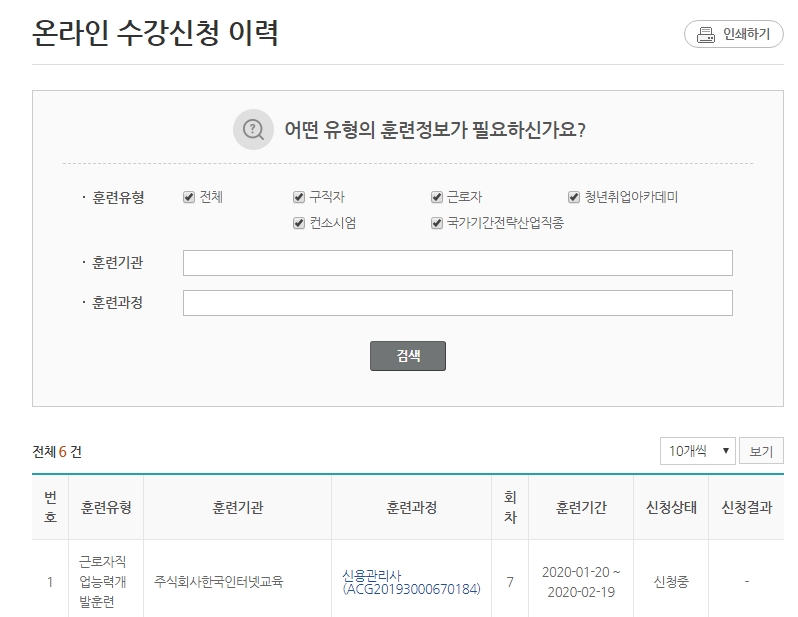Toggle the 근로자 checkbox
This screenshot has height=617, width=798.
[437, 197]
